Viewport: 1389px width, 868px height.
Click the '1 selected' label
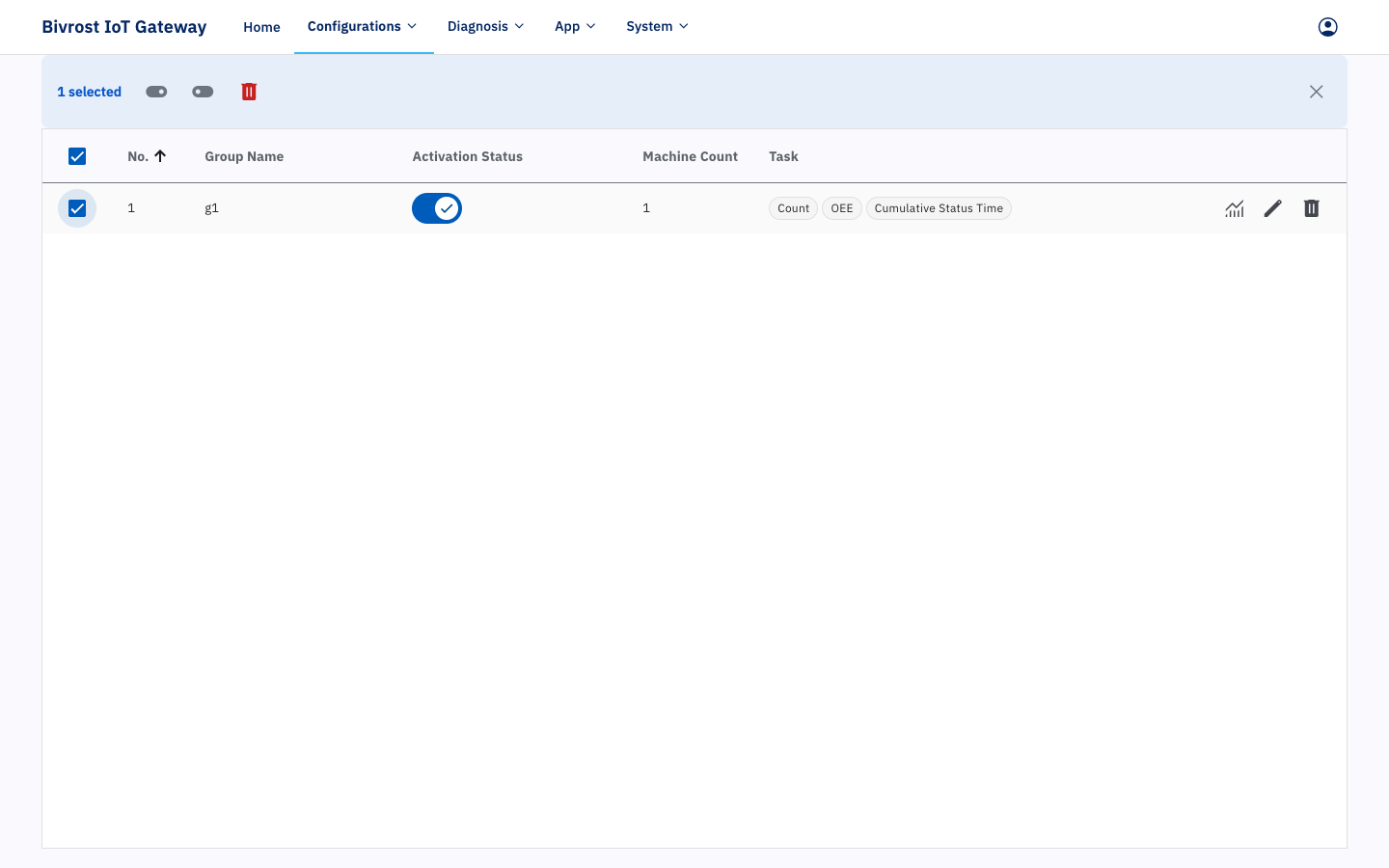(89, 92)
